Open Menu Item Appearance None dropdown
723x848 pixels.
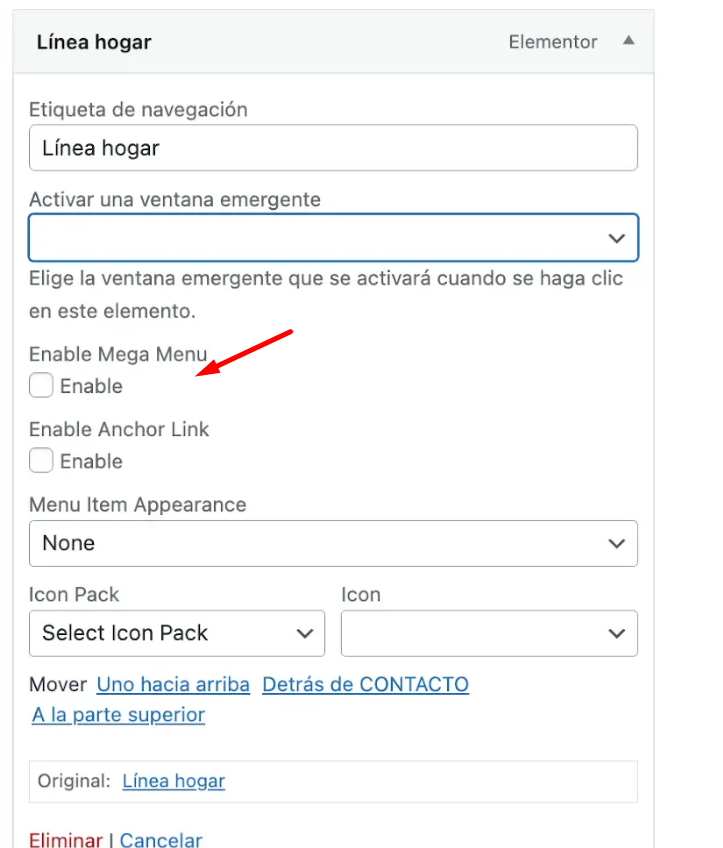point(333,544)
